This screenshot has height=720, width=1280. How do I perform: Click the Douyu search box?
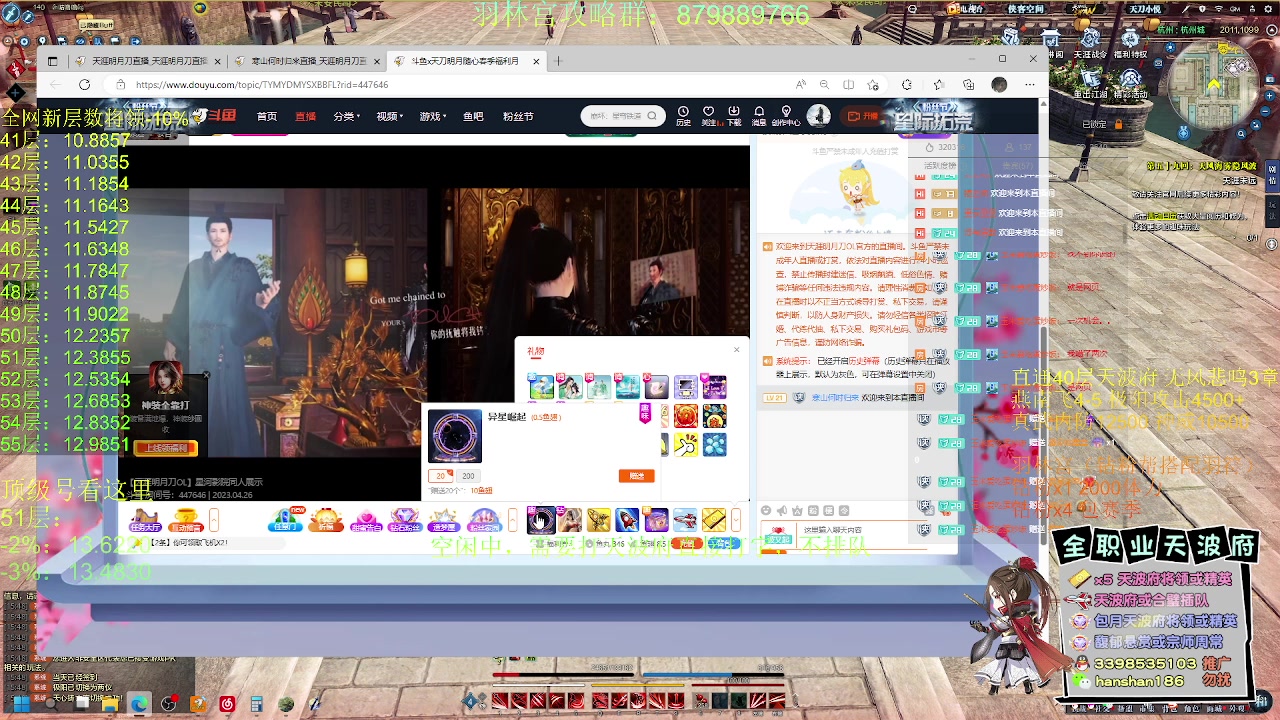pos(622,116)
